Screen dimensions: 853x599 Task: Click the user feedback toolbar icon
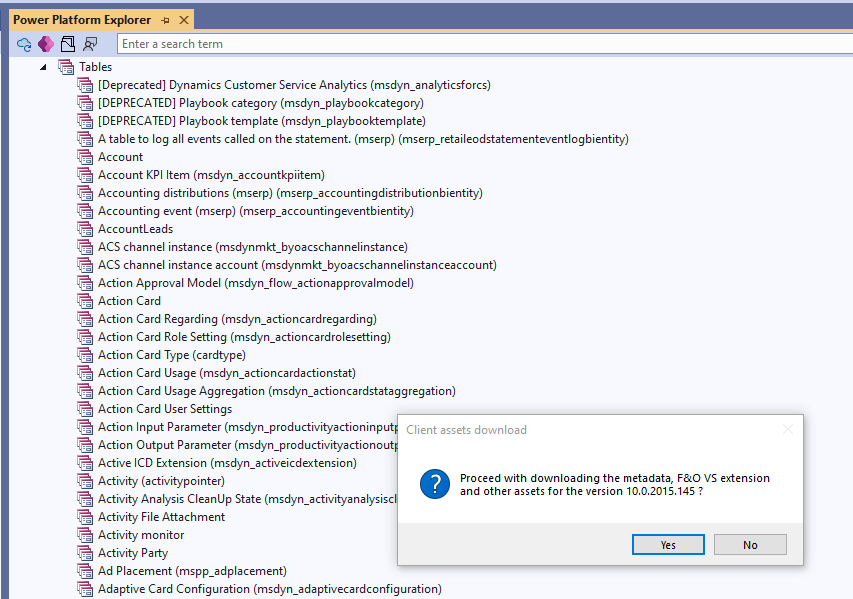[x=90, y=44]
